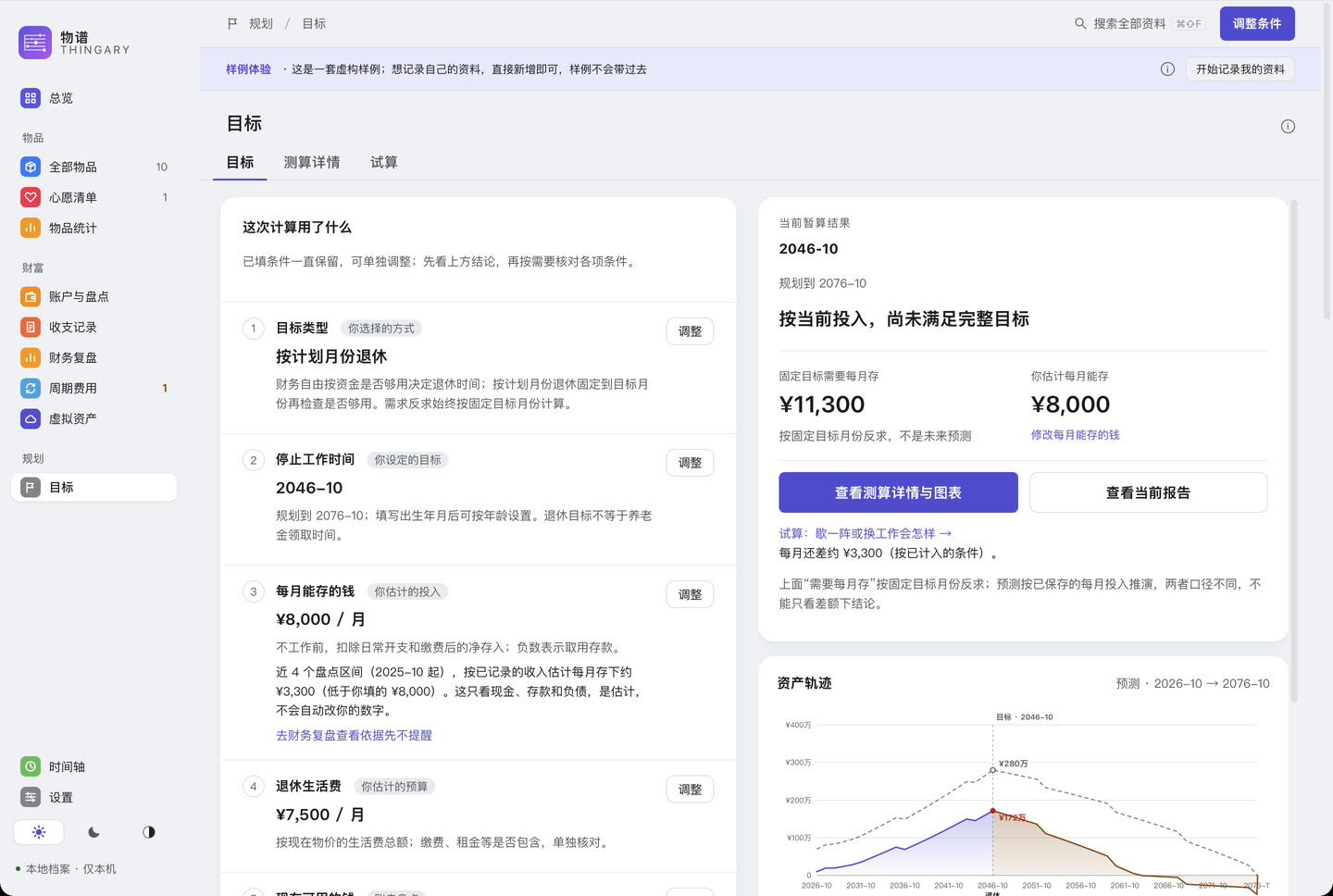Switch to the 测算详情 tab
This screenshot has height=896, width=1333.
click(x=312, y=163)
